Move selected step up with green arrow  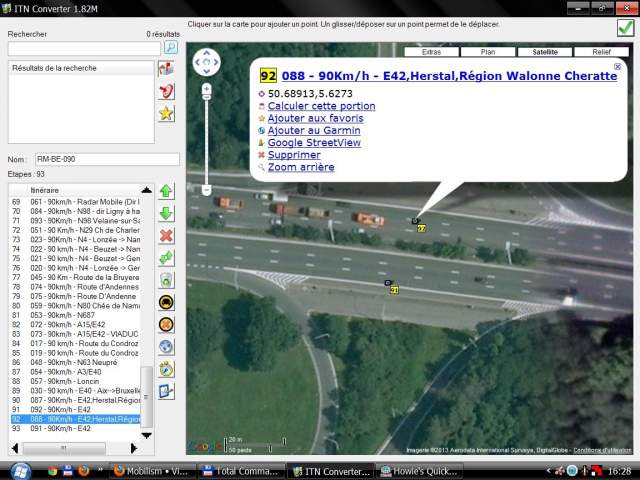[x=167, y=191]
